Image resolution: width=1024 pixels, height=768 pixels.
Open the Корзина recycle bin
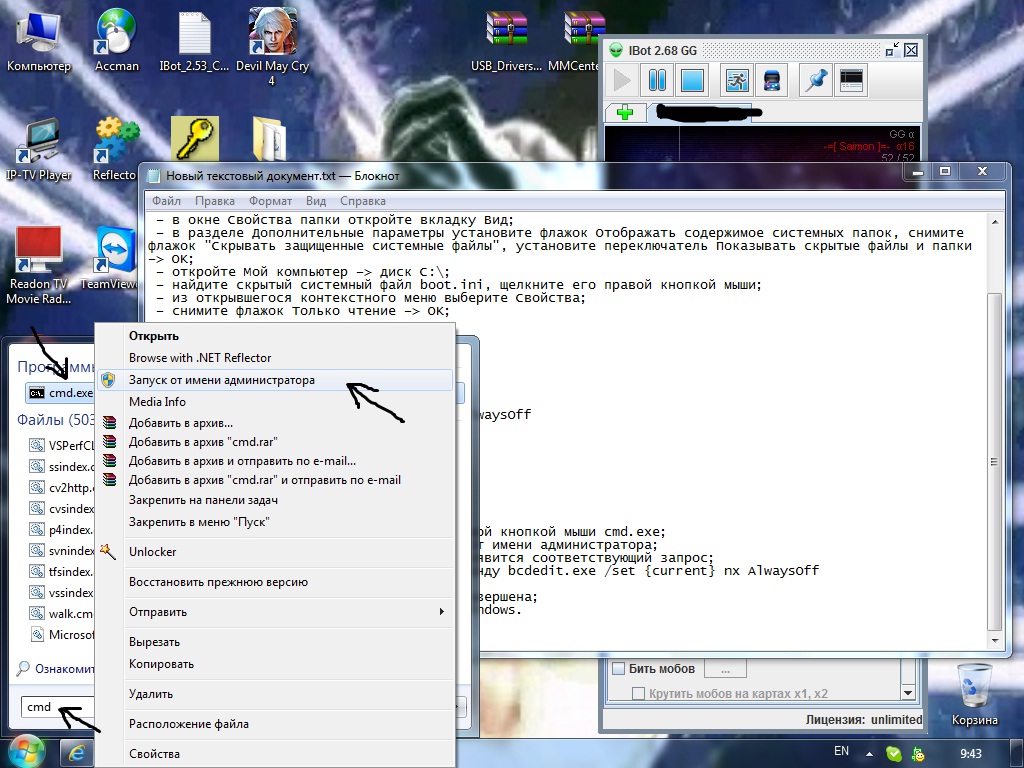(x=974, y=694)
